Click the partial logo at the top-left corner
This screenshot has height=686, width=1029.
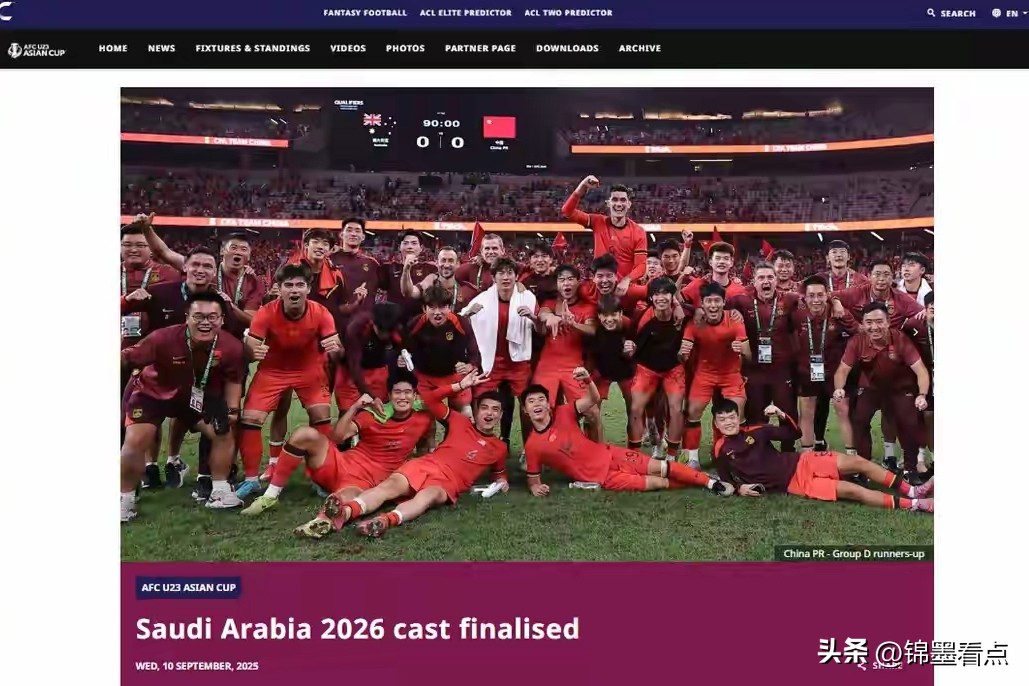click(x=6, y=9)
